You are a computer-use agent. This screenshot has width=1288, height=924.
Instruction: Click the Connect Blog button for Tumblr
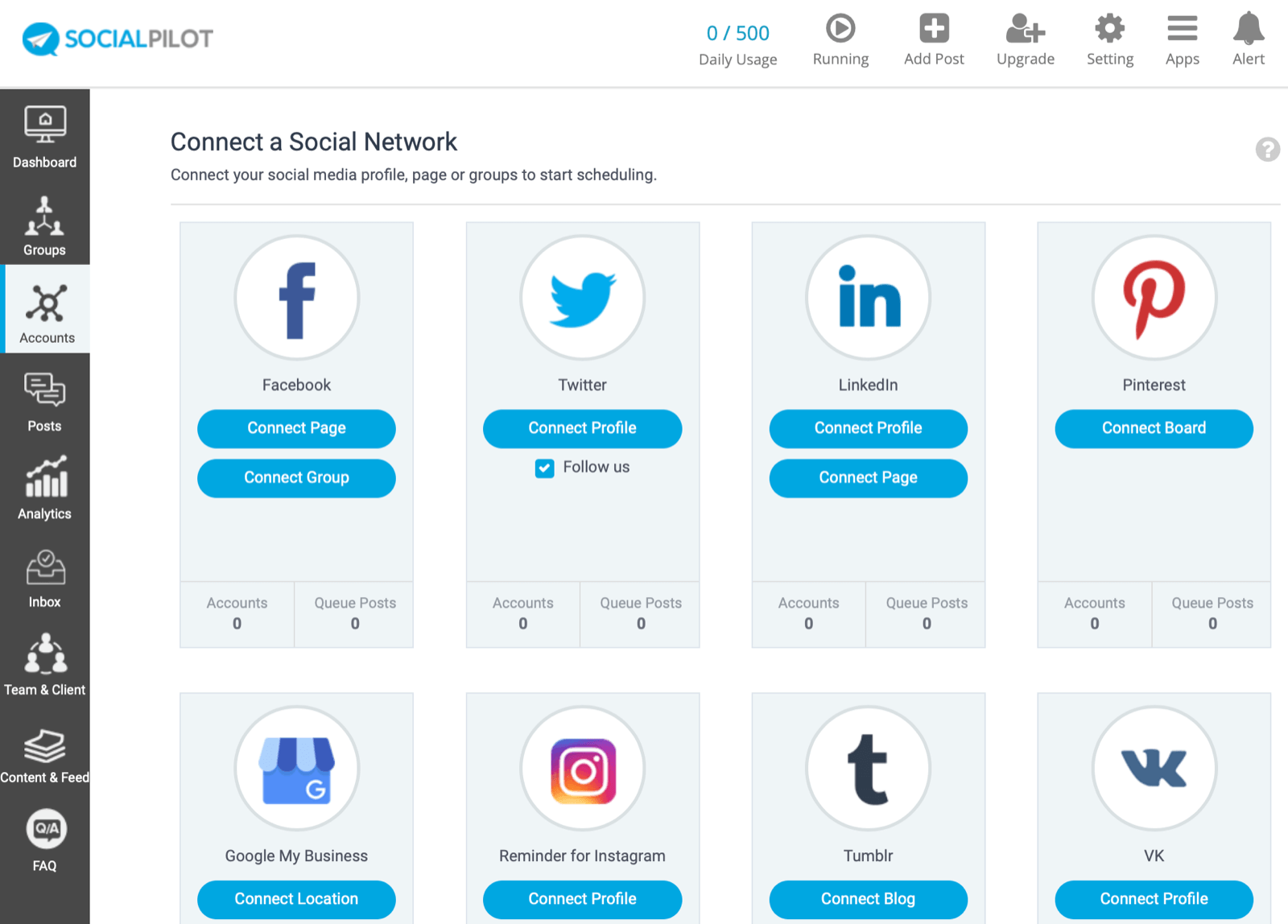868,899
